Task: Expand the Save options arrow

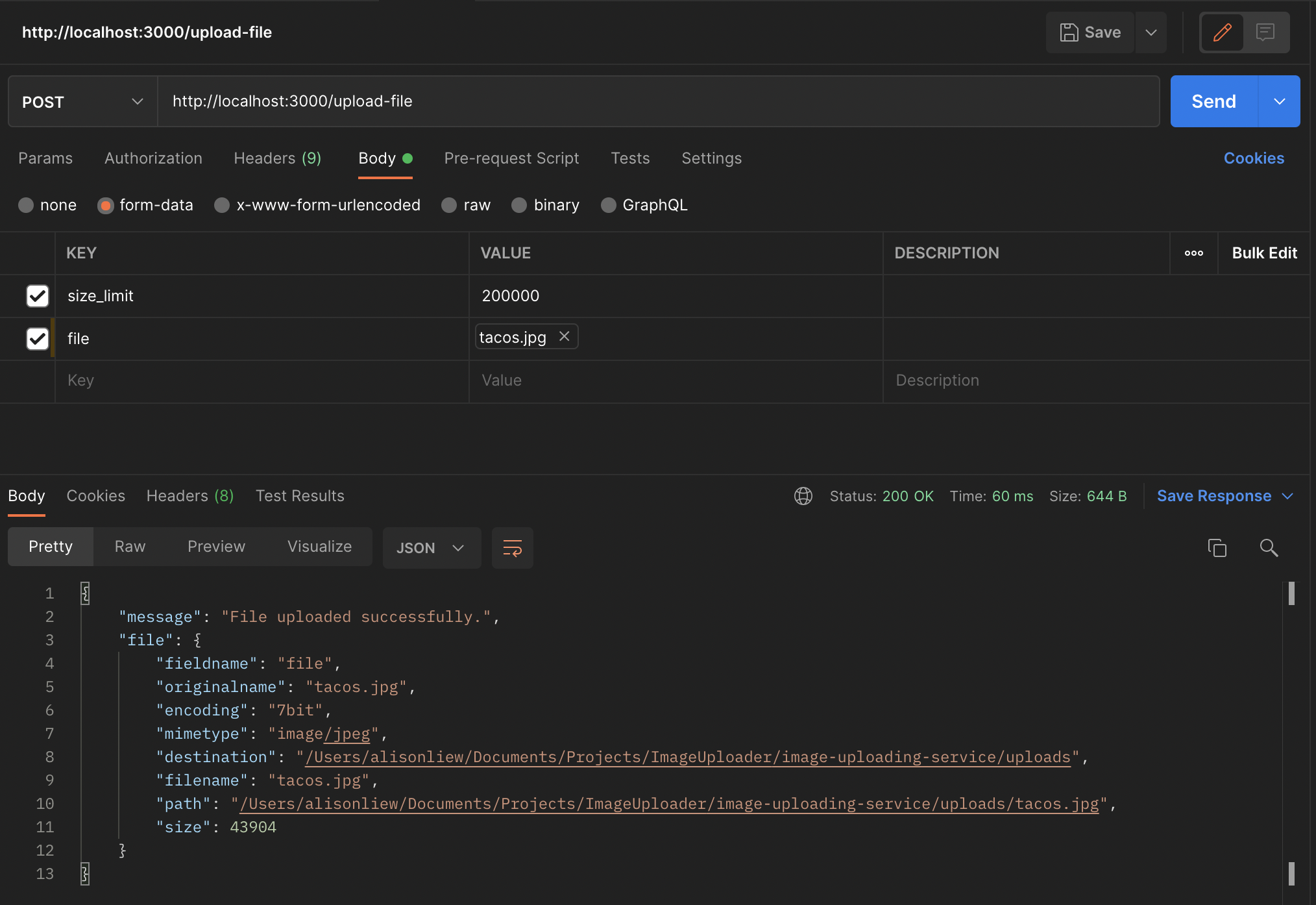Action: point(1151,32)
